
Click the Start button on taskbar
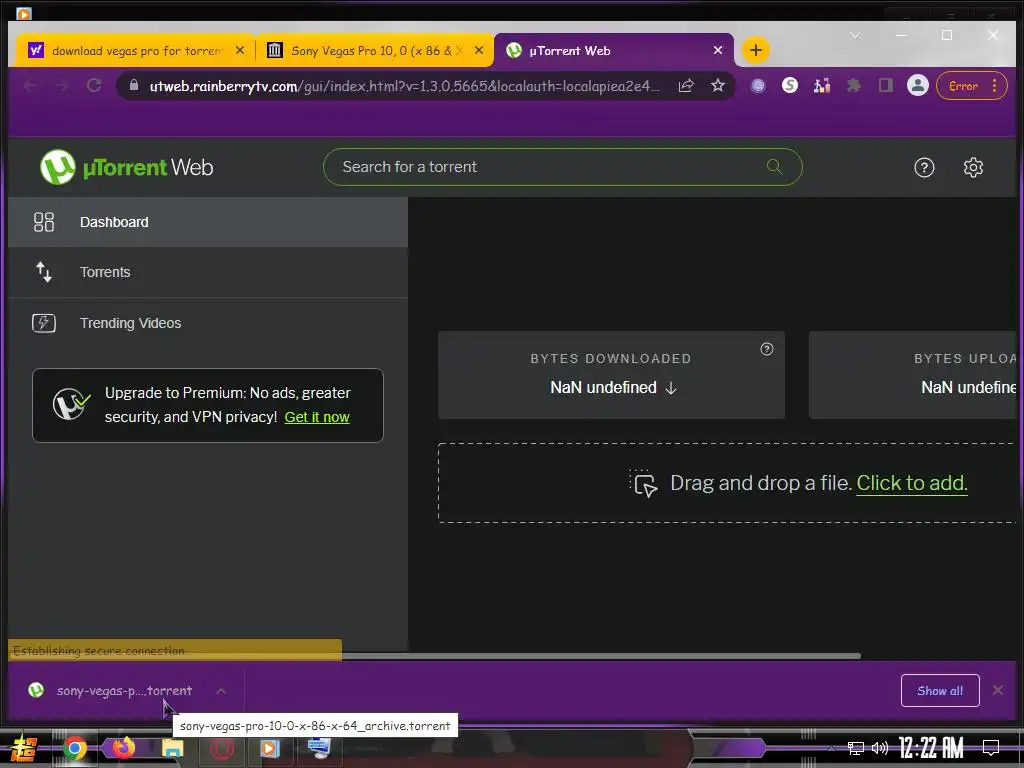(x=24, y=749)
